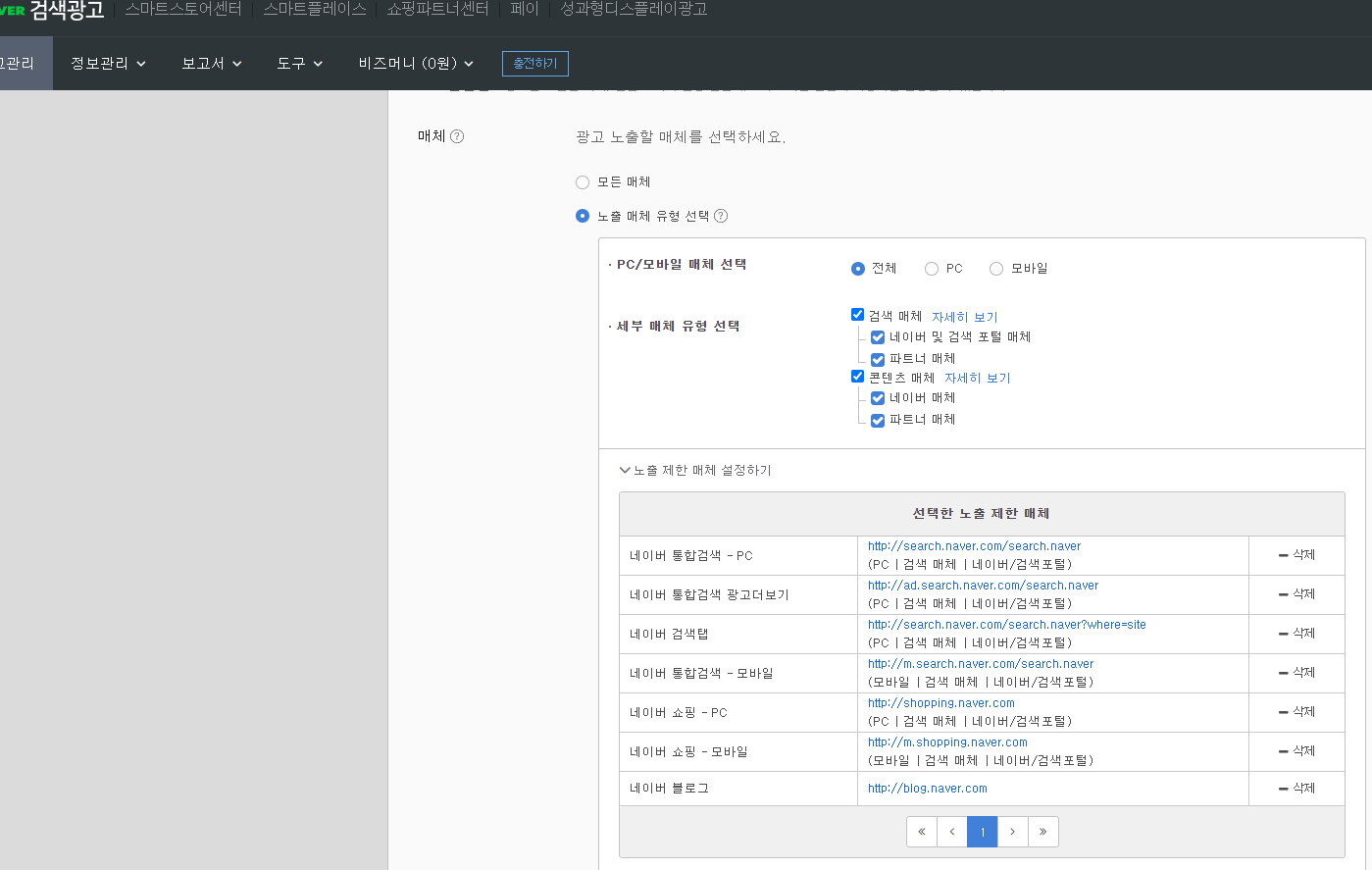
Task: Click the 네이버 블로그 row label
Action: point(669,789)
